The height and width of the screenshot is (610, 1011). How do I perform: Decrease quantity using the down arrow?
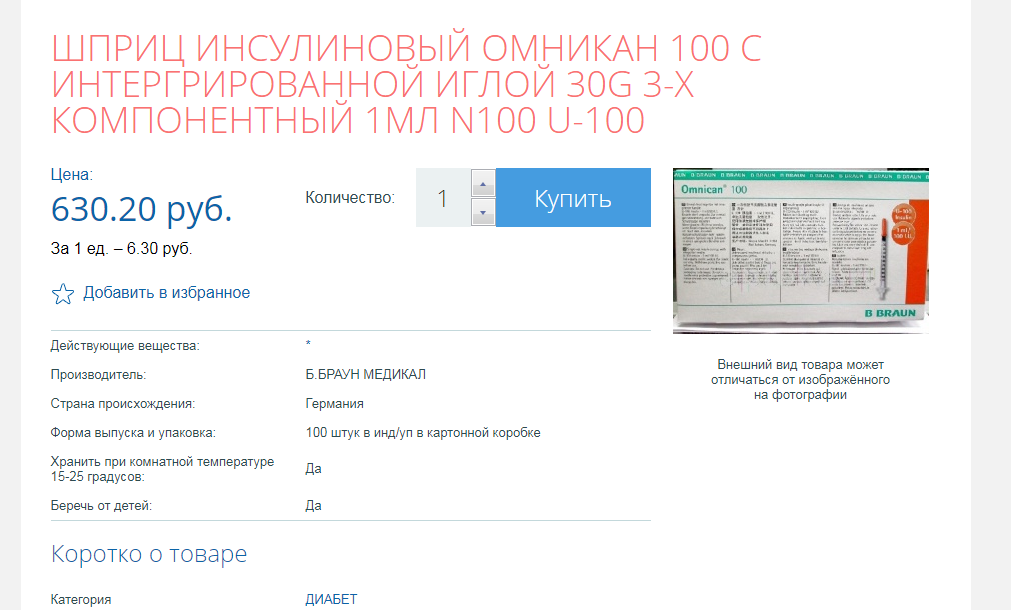click(482, 212)
